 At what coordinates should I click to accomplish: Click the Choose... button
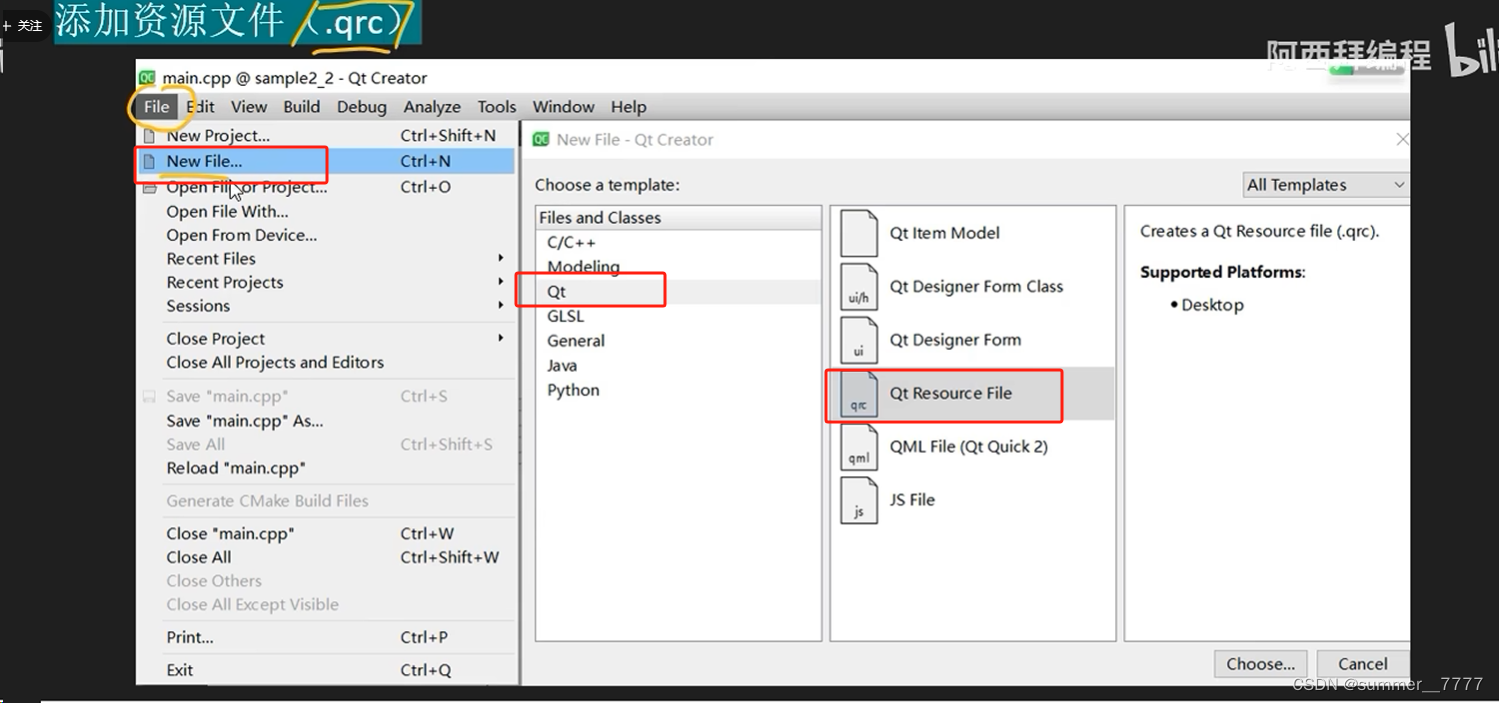pyautogui.click(x=1260, y=664)
